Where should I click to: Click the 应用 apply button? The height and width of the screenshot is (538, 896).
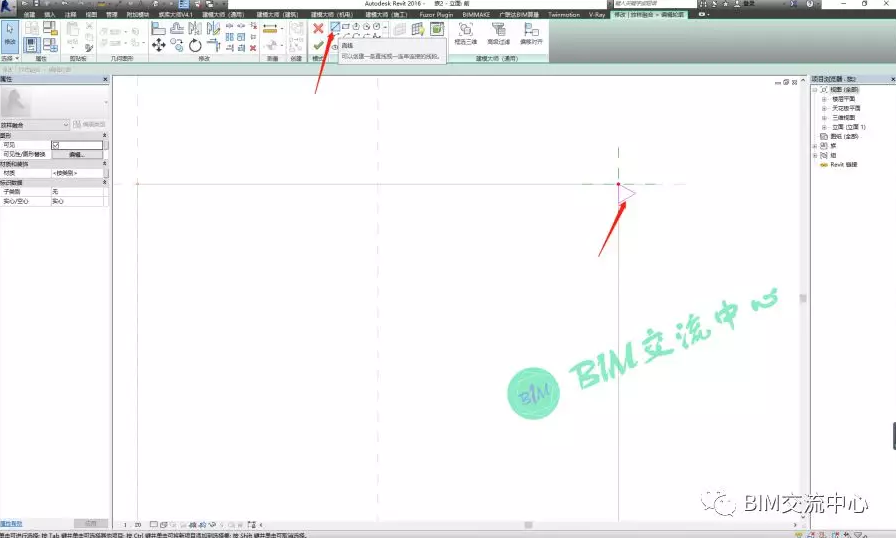pyautogui.click(x=91, y=524)
